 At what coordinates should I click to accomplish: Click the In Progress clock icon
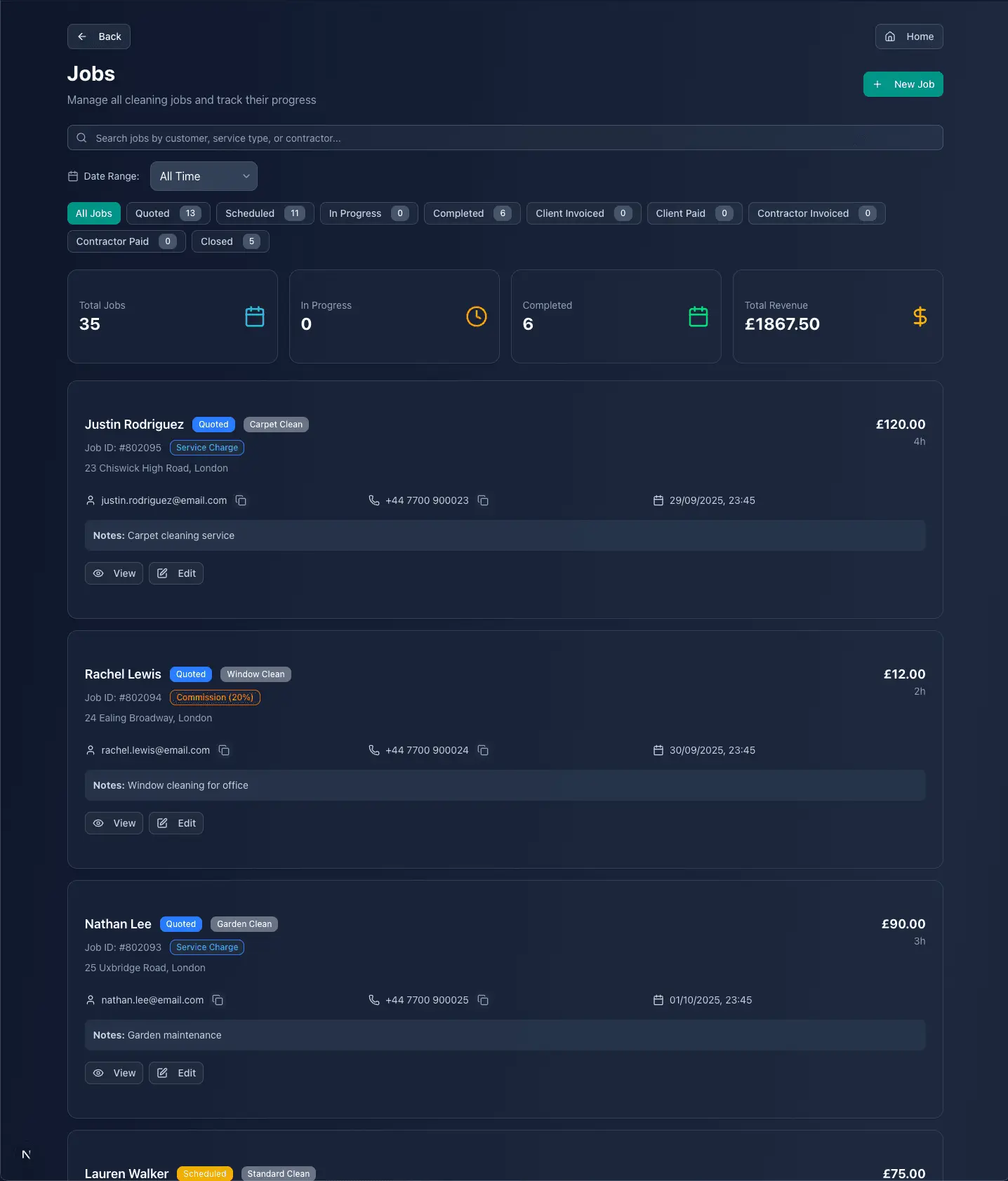tap(477, 316)
